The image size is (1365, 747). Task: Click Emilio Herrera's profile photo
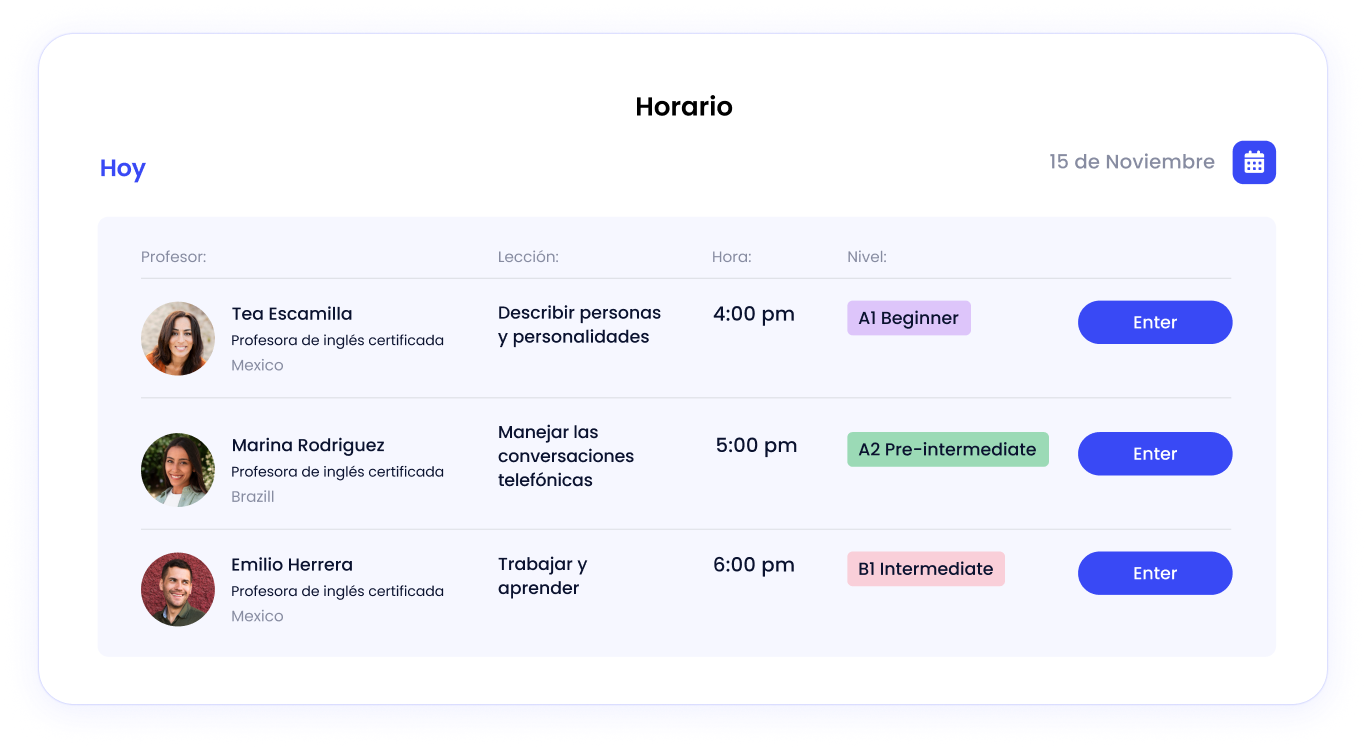point(178,590)
